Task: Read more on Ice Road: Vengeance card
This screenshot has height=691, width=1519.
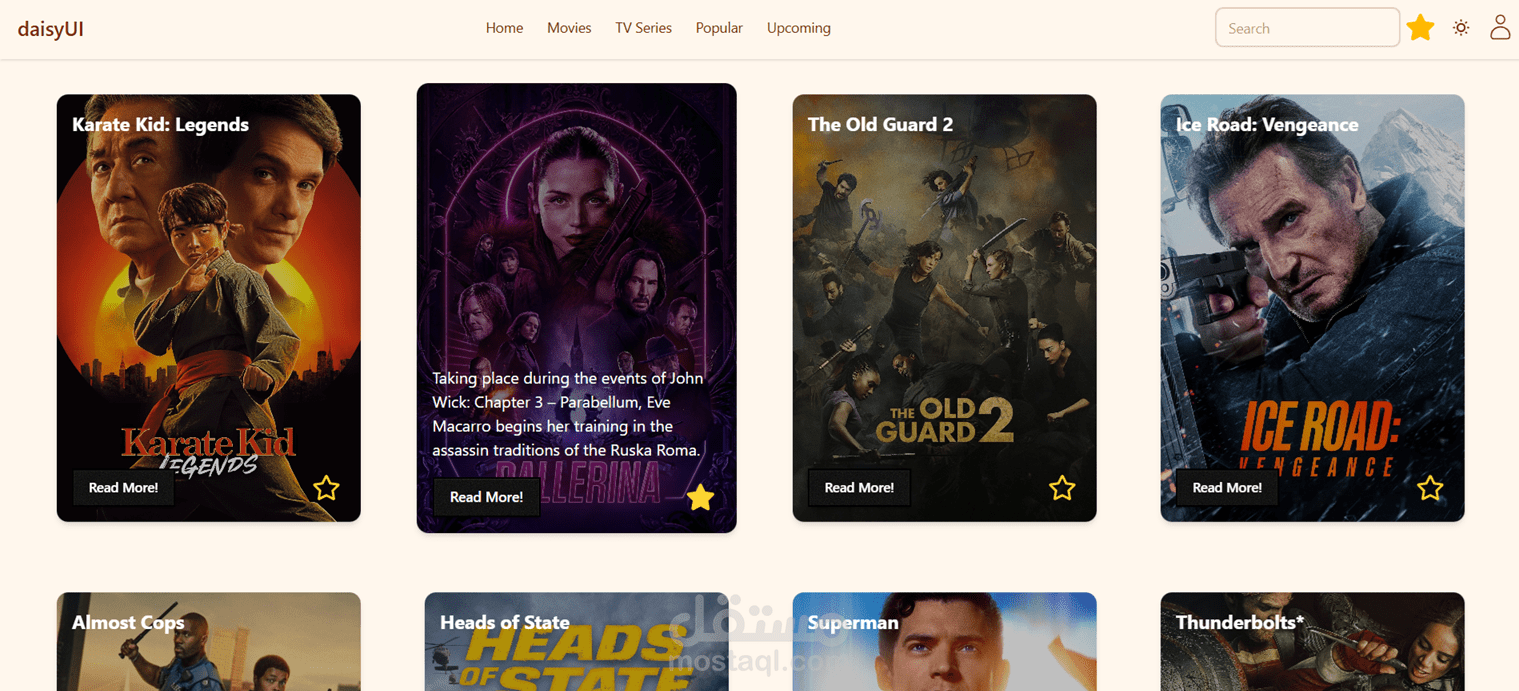Action: click(x=1227, y=488)
